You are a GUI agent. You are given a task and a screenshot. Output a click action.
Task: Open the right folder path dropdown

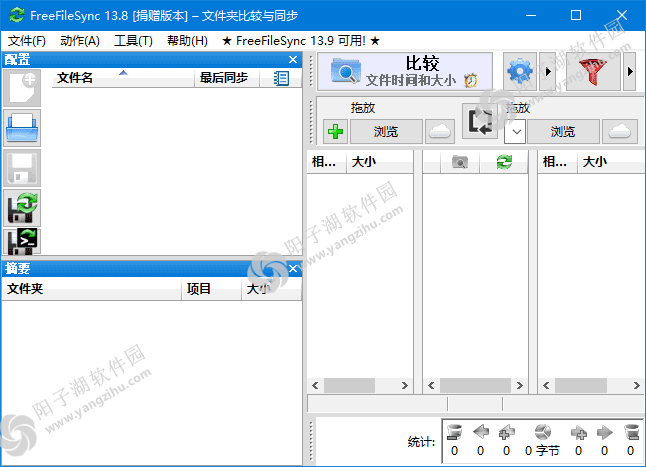click(x=515, y=132)
